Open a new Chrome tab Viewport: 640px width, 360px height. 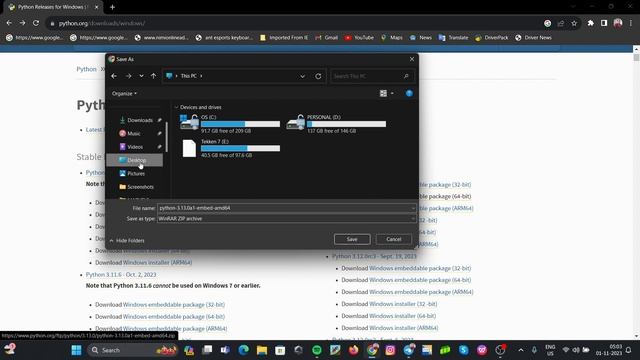pos(112,7)
